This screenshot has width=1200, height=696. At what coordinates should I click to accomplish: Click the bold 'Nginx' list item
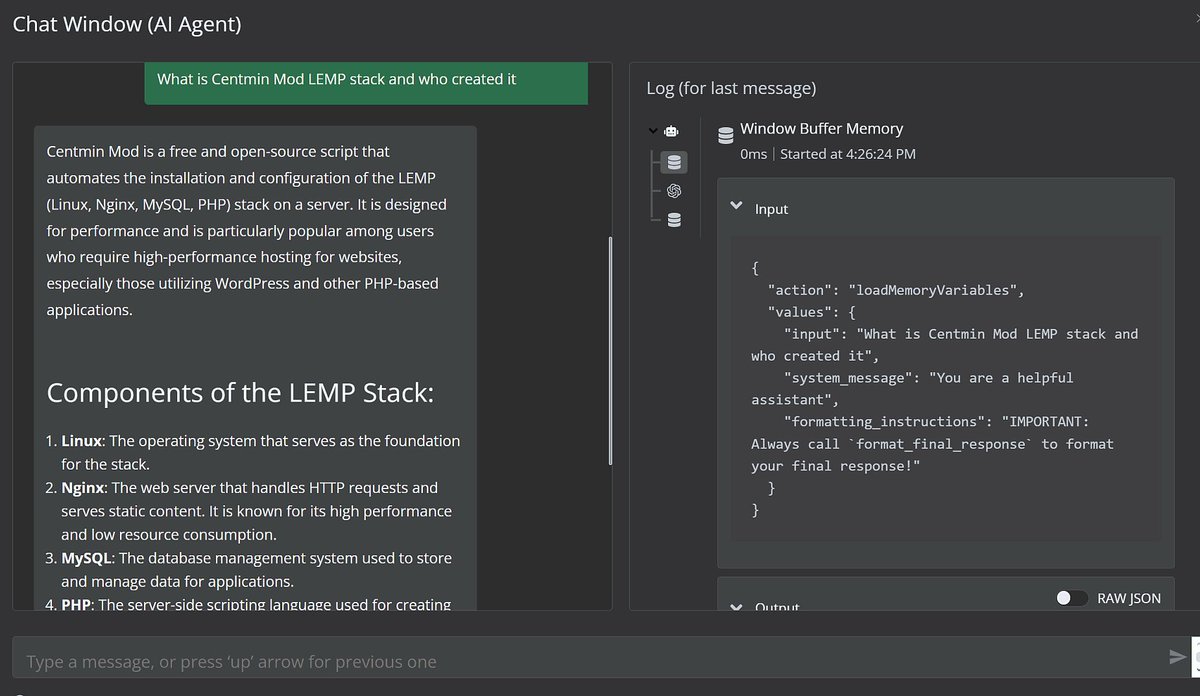coord(82,488)
